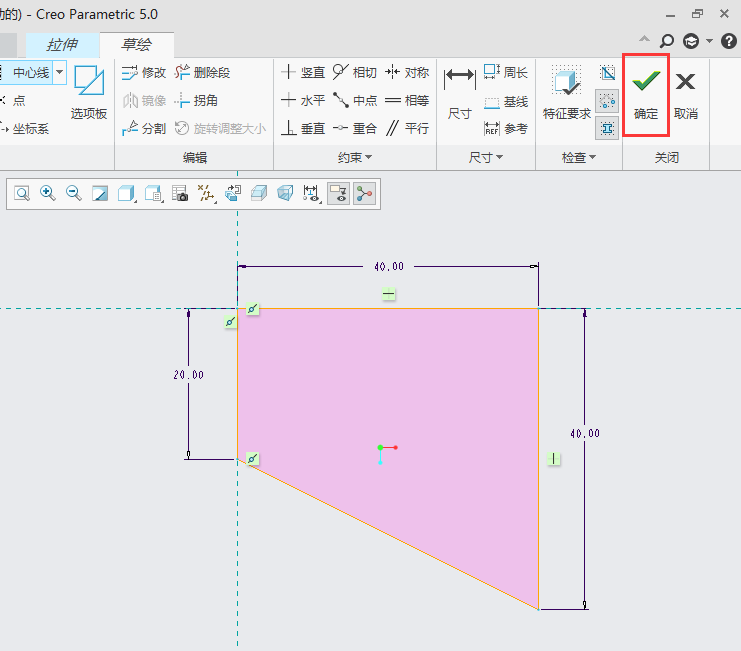Apply the 垂直 perpendicular constraint
The height and width of the screenshot is (651, 741).
(303, 128)
